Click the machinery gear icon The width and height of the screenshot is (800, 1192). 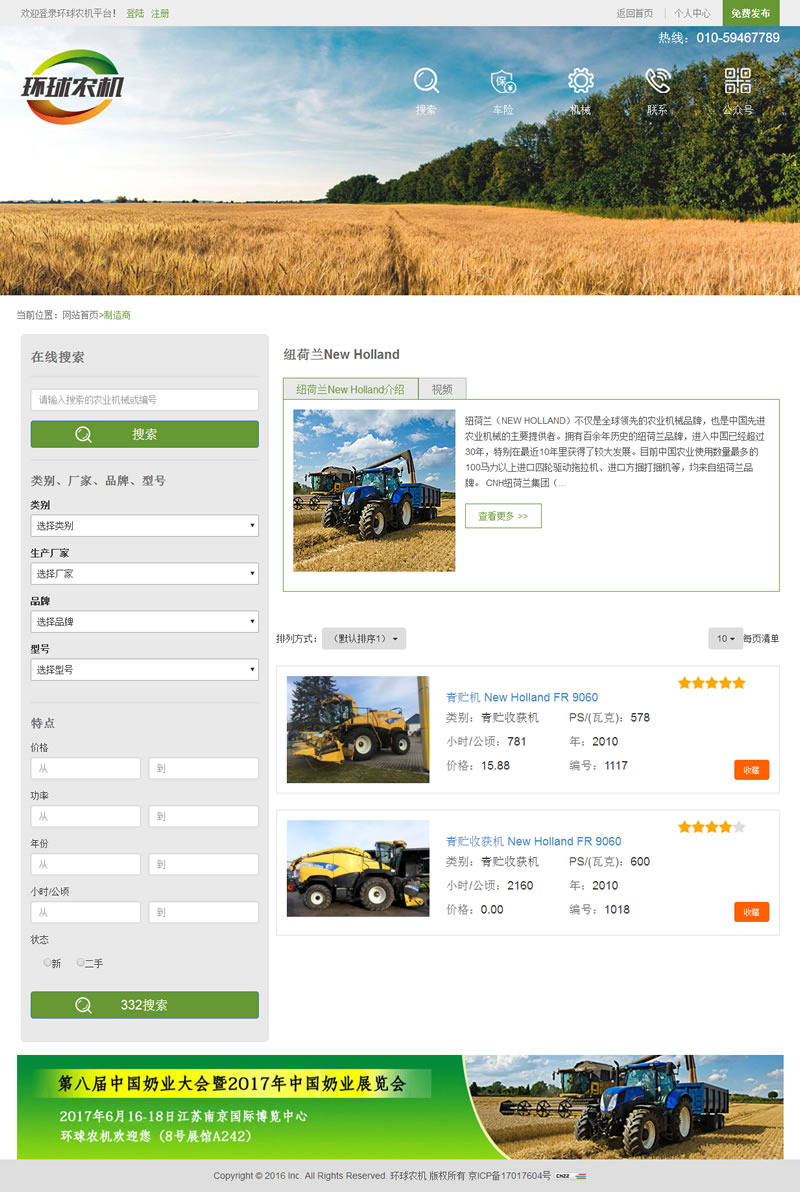click(580, 81)
